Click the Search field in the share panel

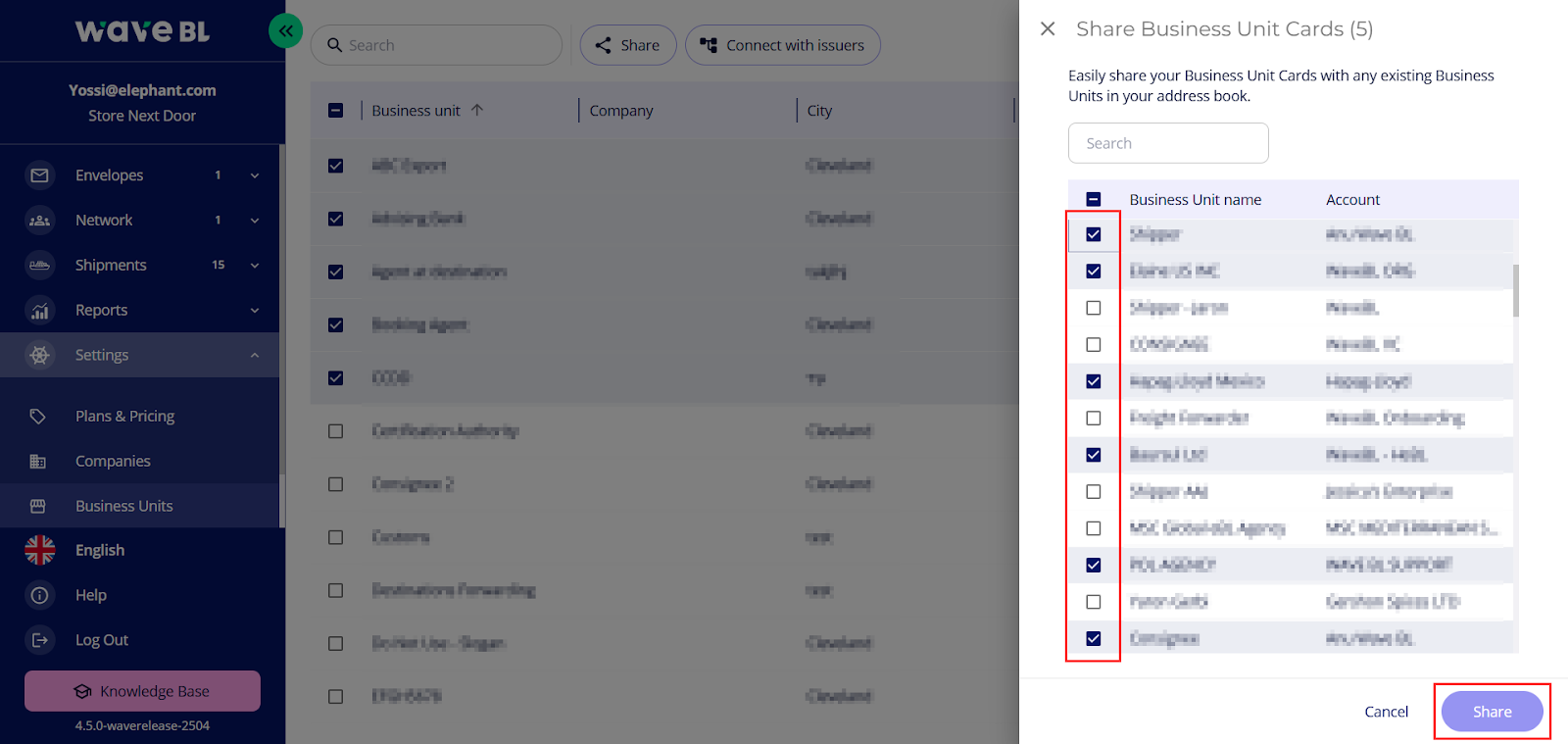point(1168,143)
